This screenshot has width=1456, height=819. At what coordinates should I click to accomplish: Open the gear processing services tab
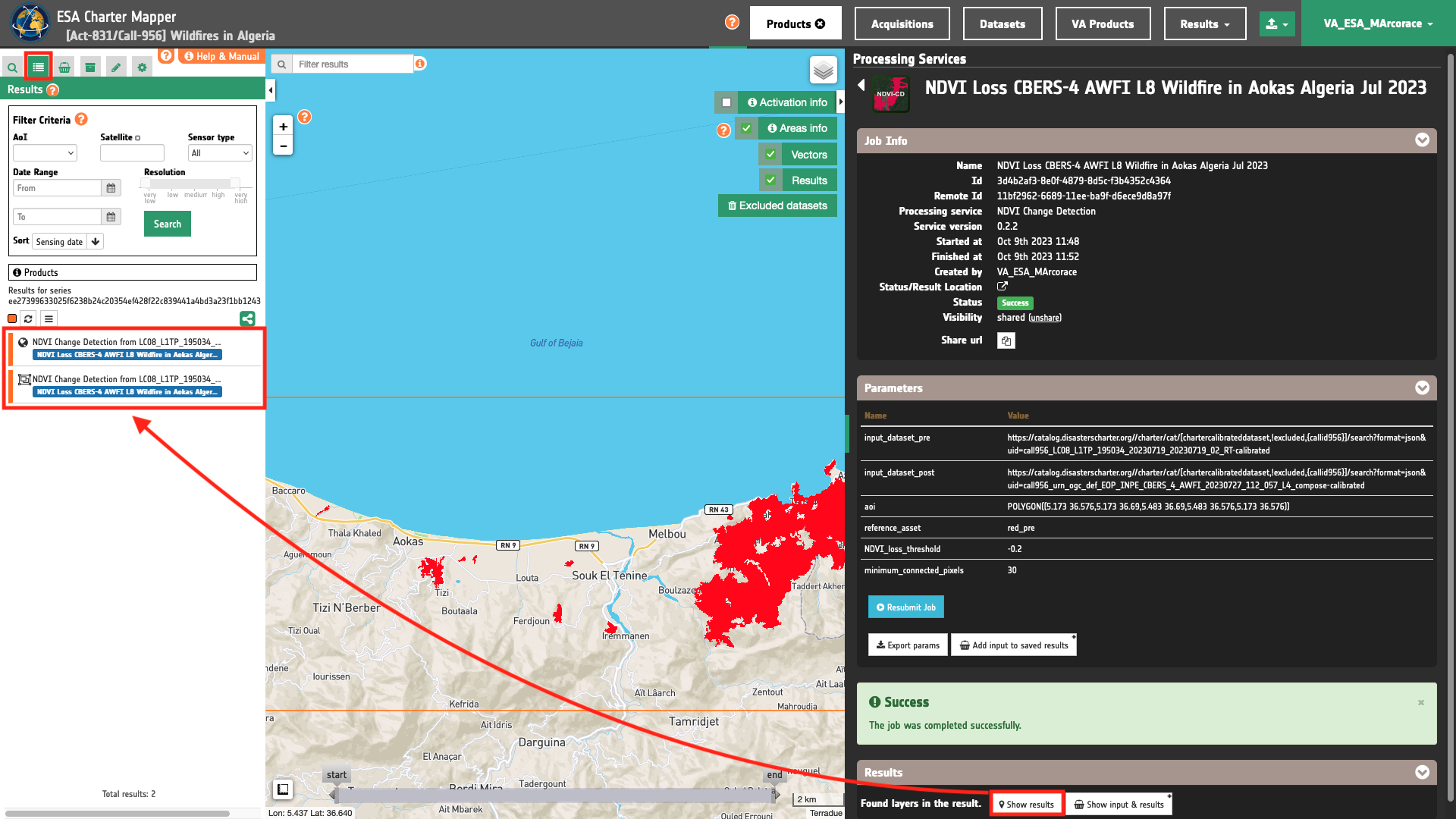142,67
